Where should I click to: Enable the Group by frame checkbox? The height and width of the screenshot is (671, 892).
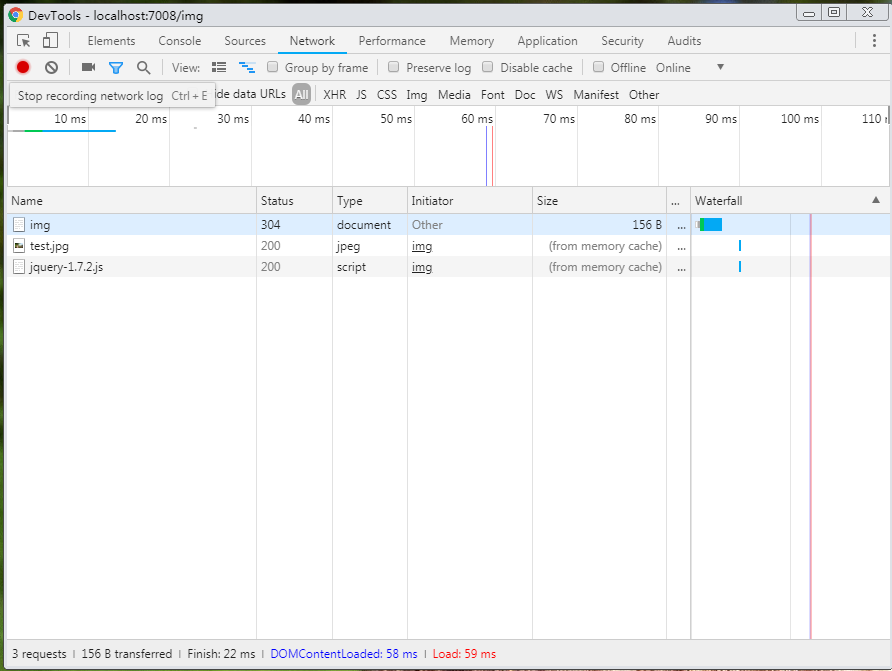tap(272, 67)
